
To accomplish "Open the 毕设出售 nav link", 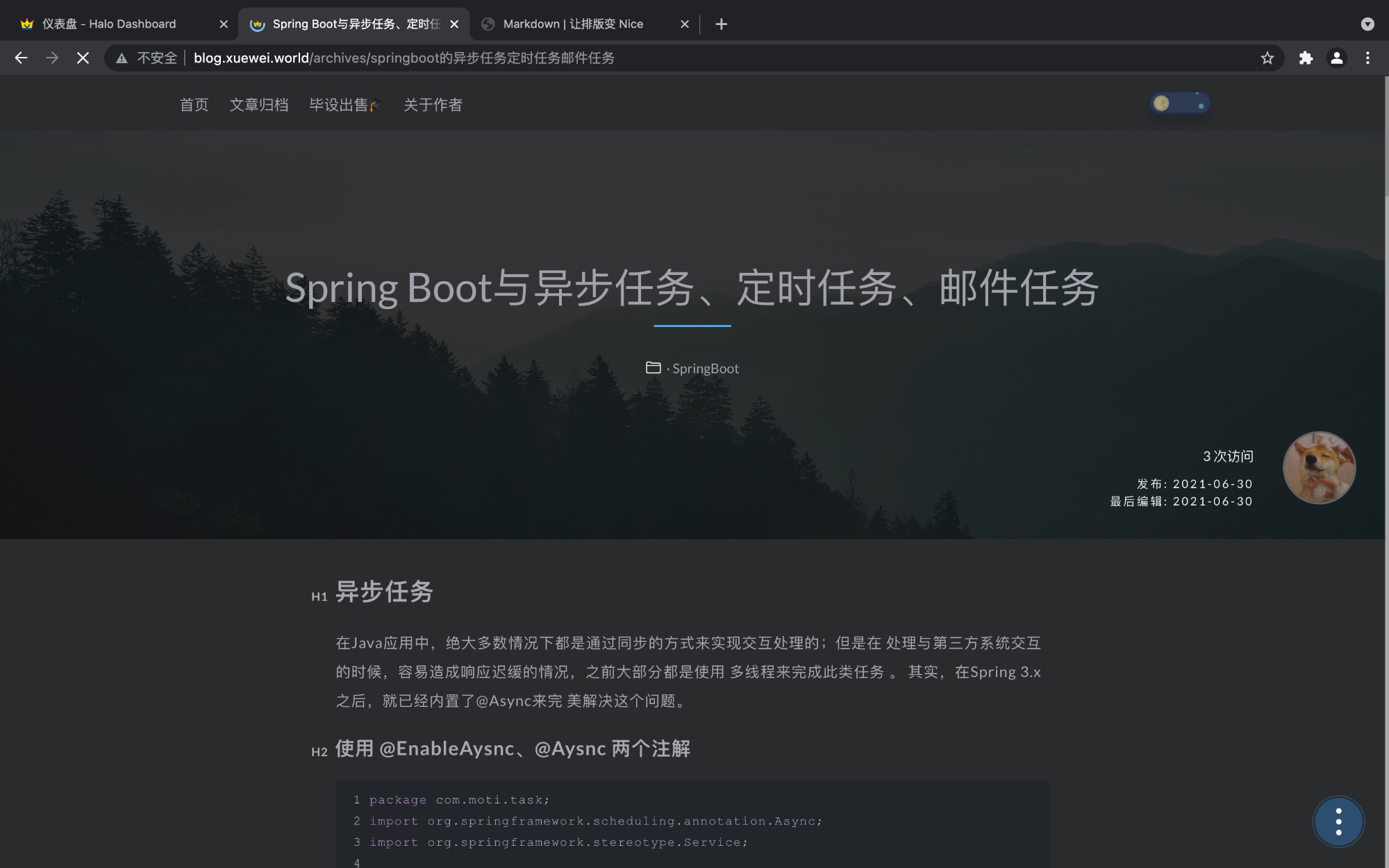I will (x=345, y=105).
